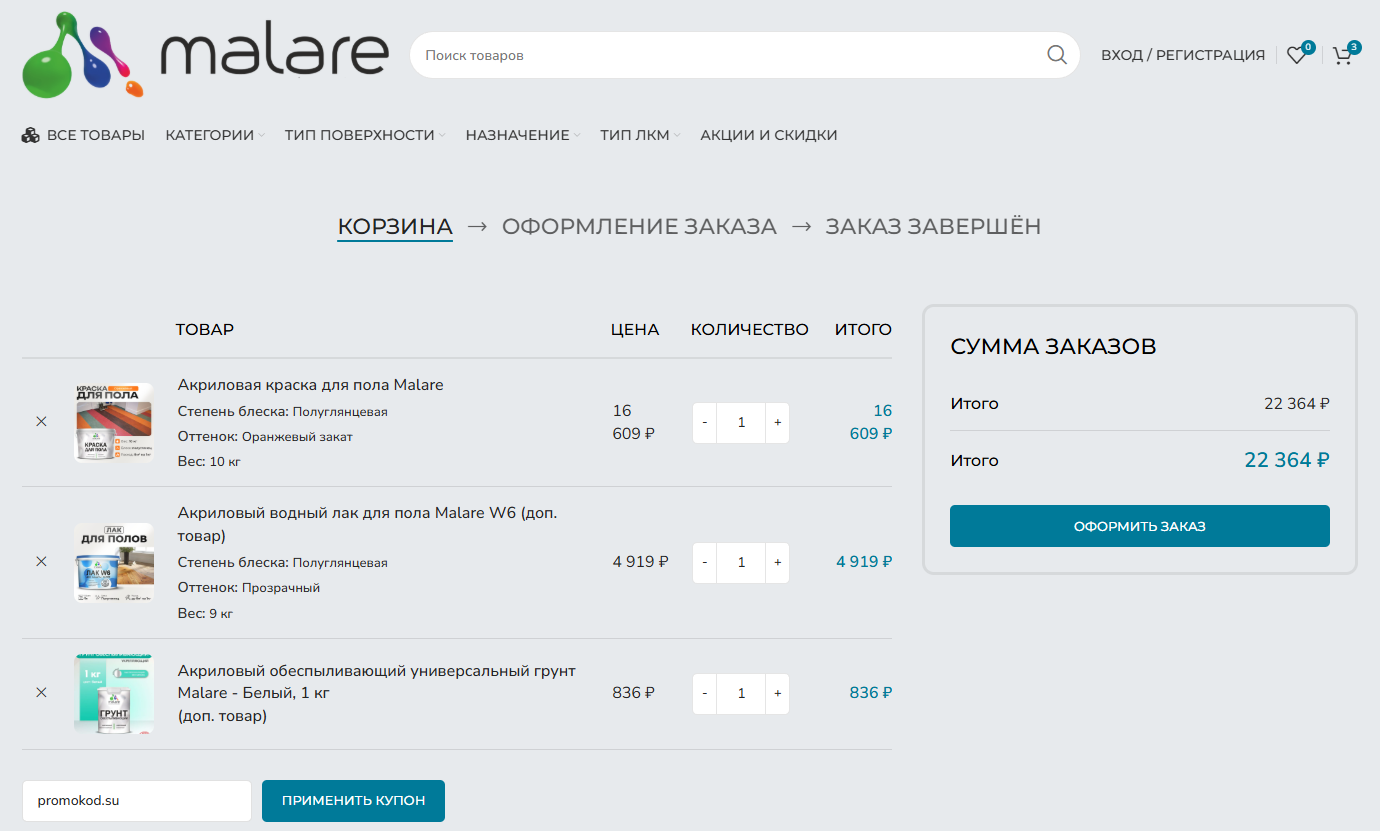The image size is (1380, 831).
Task: Open the shopping cart icon
Action: 1342,56
